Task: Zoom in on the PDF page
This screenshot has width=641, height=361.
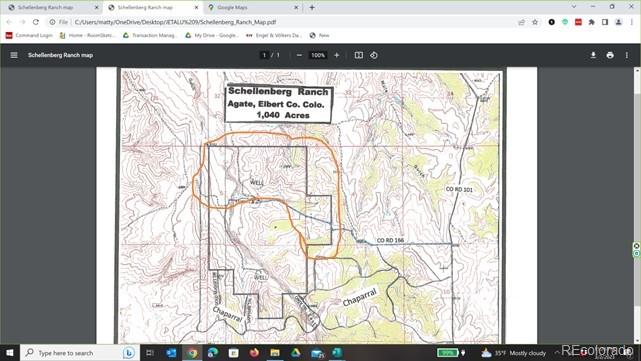Action: (336, 55)
